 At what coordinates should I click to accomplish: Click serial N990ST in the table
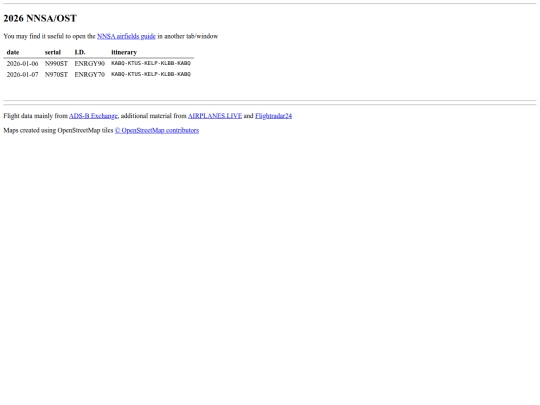pos(56,64)
